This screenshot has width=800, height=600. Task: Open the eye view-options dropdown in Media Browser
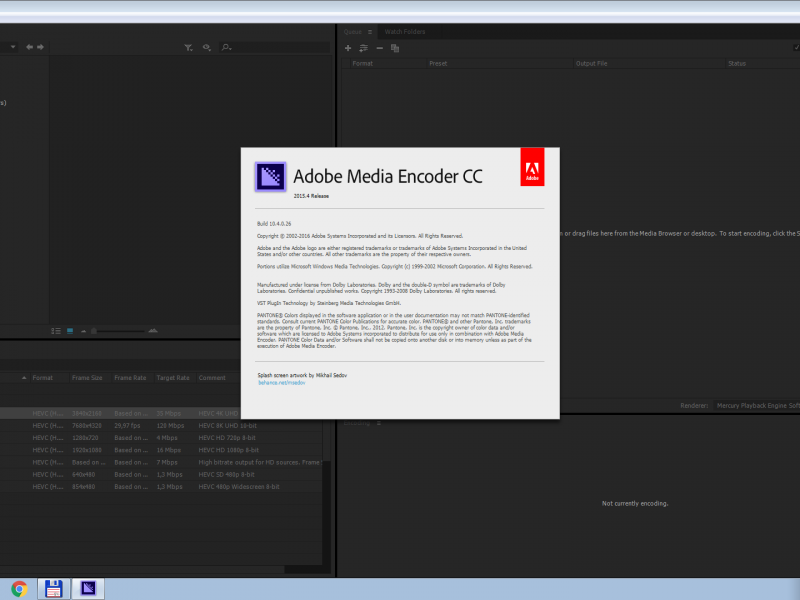click(x=207, y=47)
